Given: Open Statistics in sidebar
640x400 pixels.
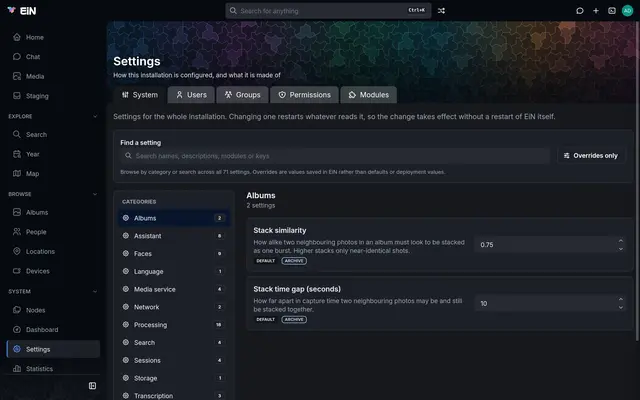Looking at the screenshot, I should point(53,369).
